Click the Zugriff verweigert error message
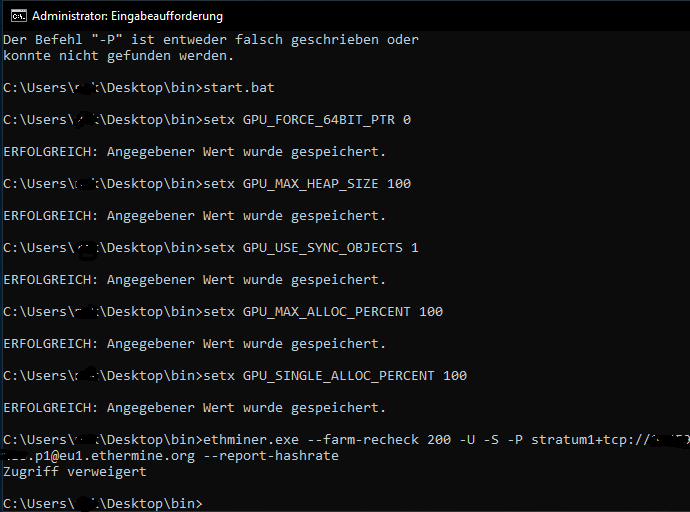Viewport: 690px width, 512px height. click(x=75, y=472)
